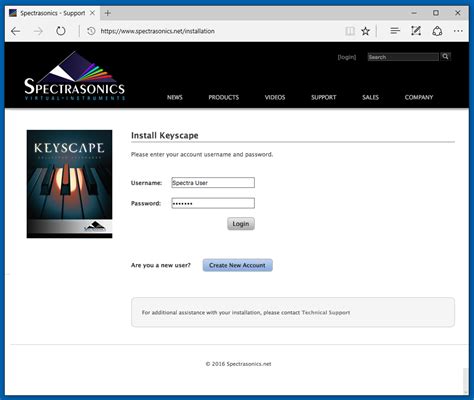This screenshot has width=474, height=400.
Task: Refresh the page with the reload icon
Action: (61, 31)
